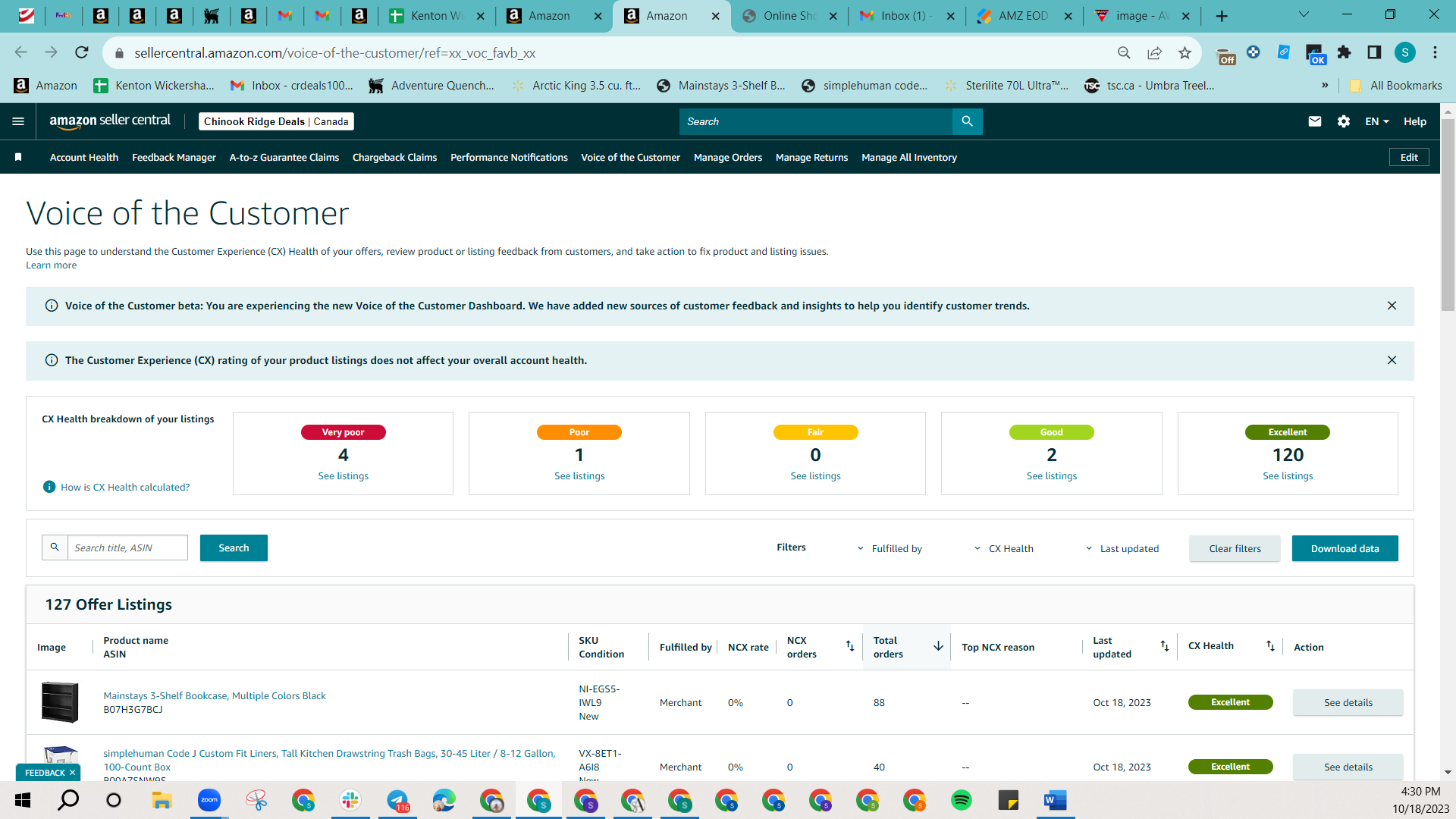The width and height of the screenshot is (1456, 819).
Task: Open Manage Returns menu item
Action: 811,157
